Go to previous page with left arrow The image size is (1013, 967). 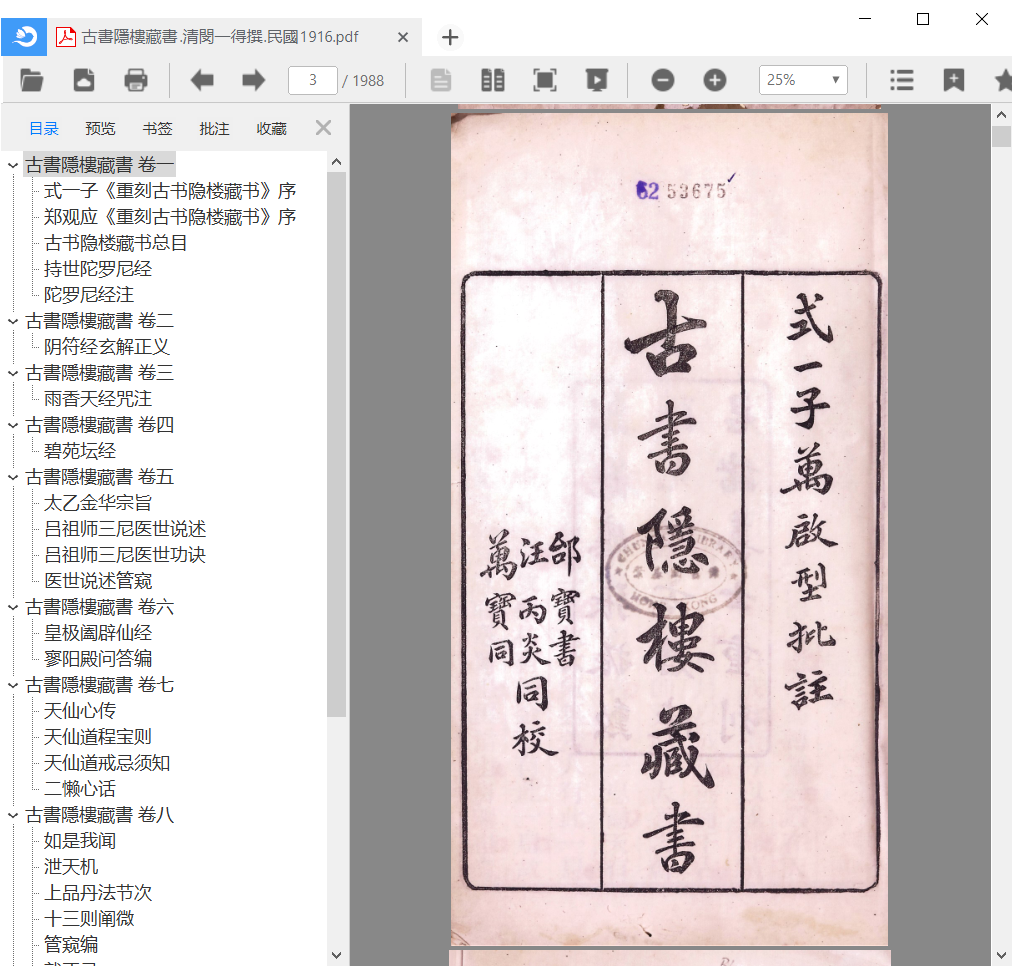pyautogui.click(x=202, y=80)
